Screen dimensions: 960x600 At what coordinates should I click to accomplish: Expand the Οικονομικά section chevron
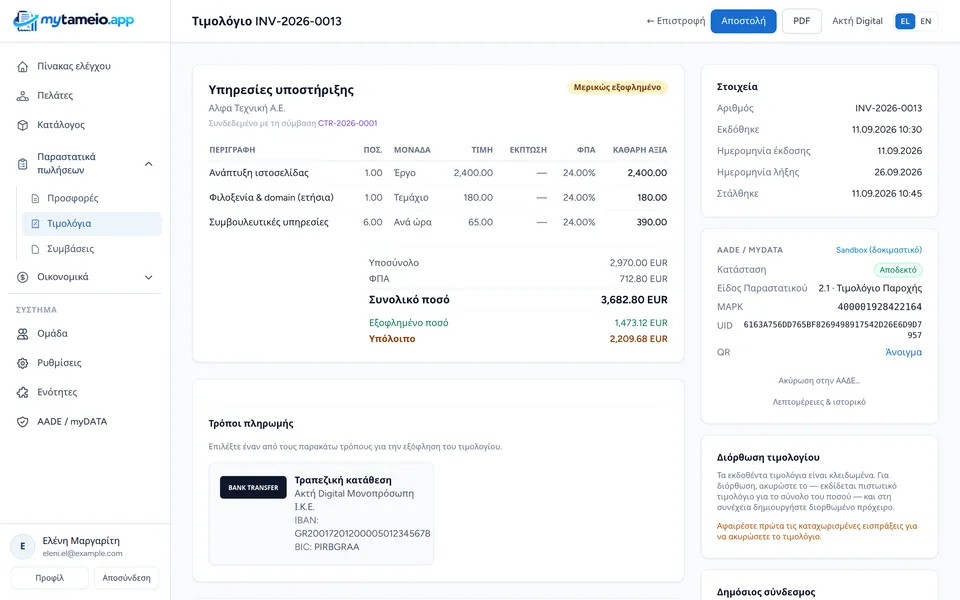click(x=148, y=277)
